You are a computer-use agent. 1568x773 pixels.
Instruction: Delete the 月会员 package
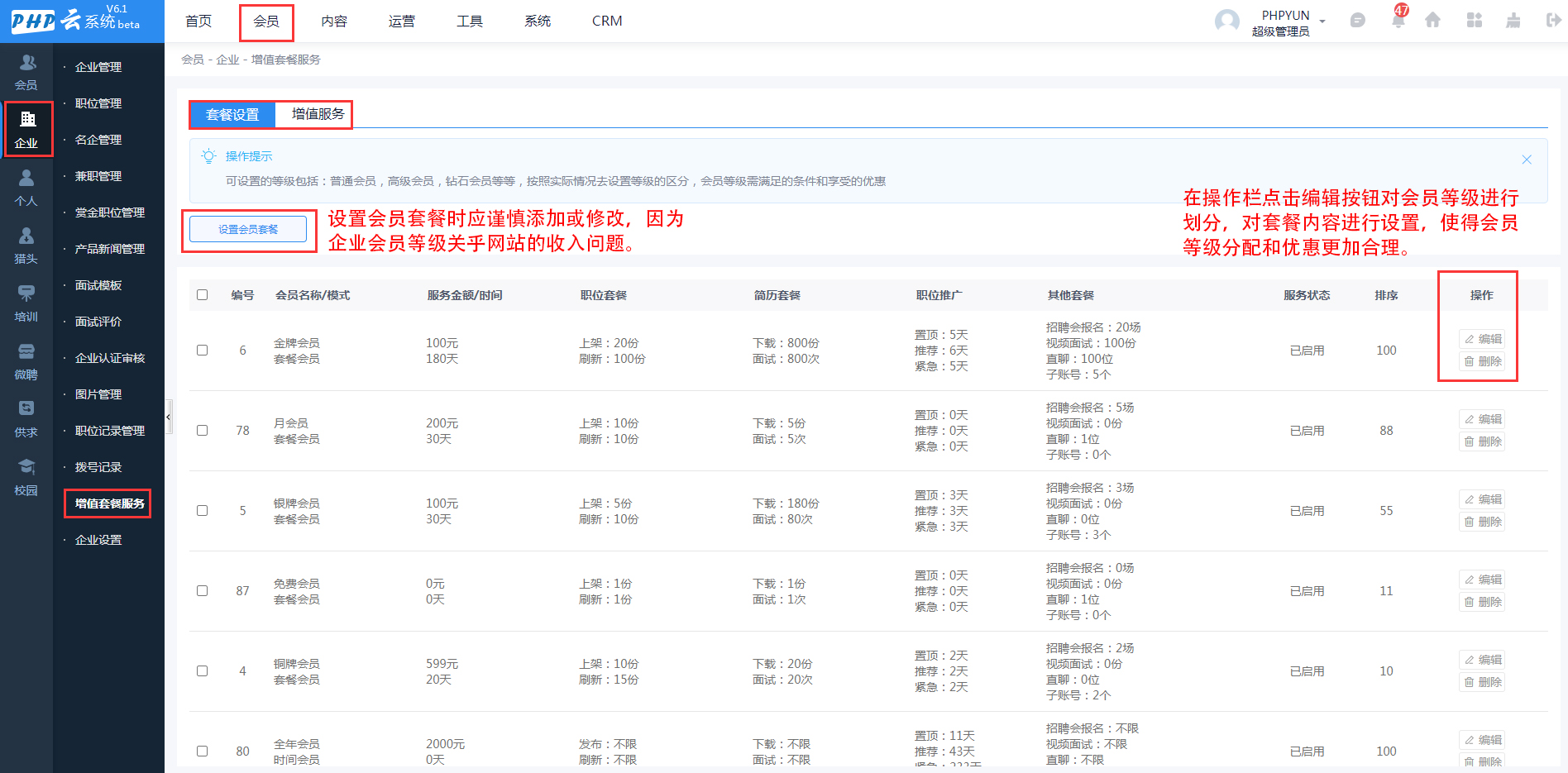pyautogui.click(x=1483, y=441)
